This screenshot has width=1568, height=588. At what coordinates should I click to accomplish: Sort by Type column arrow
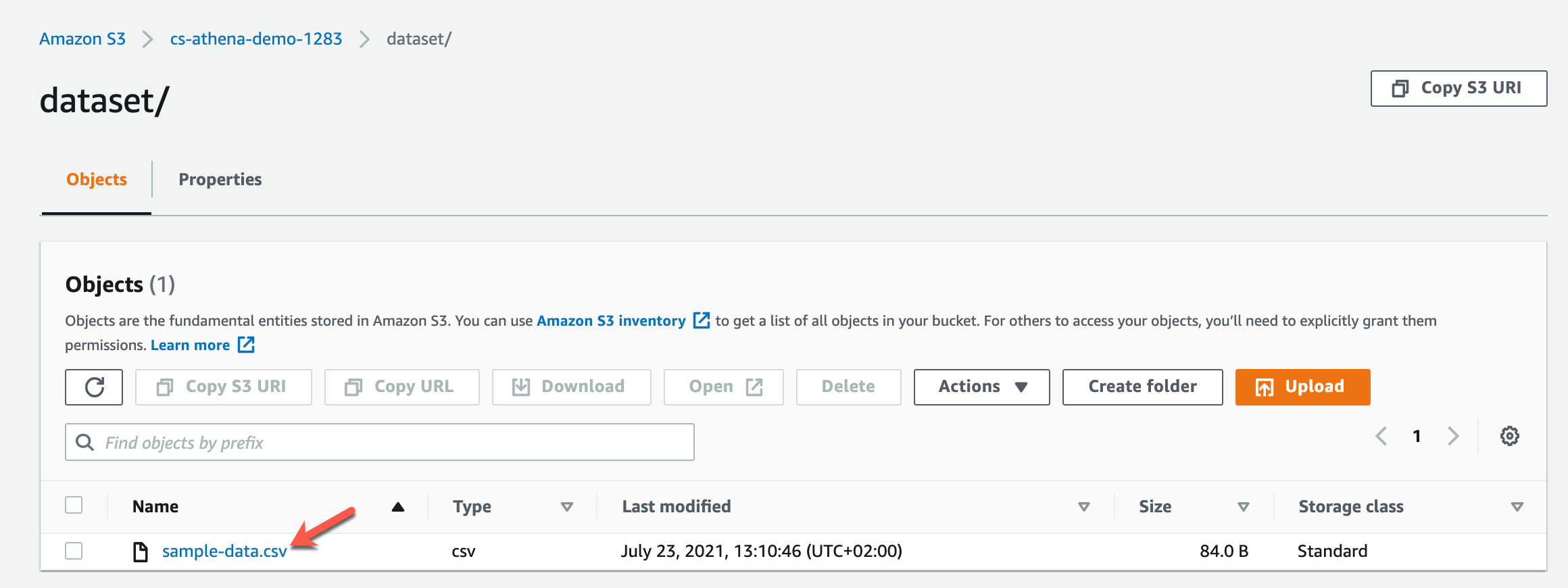point(567,507)
